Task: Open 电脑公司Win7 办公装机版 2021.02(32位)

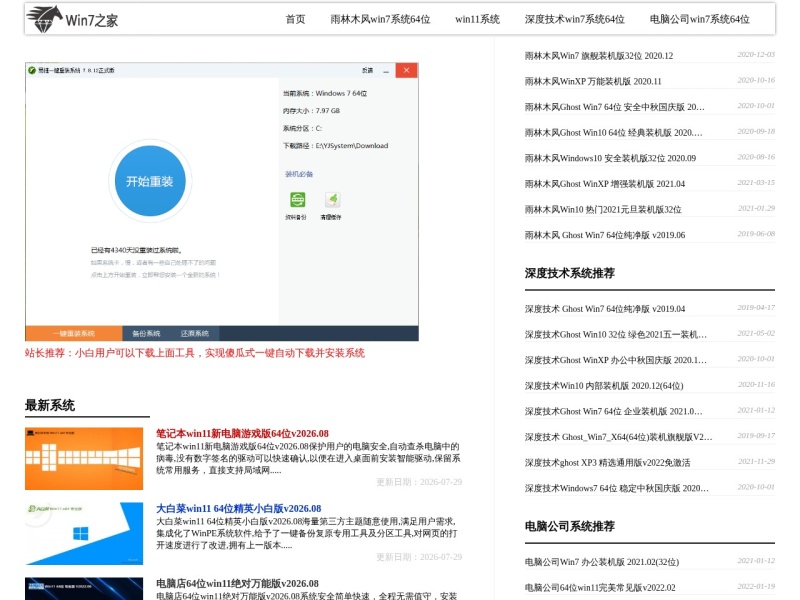Action: tap(602, 562)
